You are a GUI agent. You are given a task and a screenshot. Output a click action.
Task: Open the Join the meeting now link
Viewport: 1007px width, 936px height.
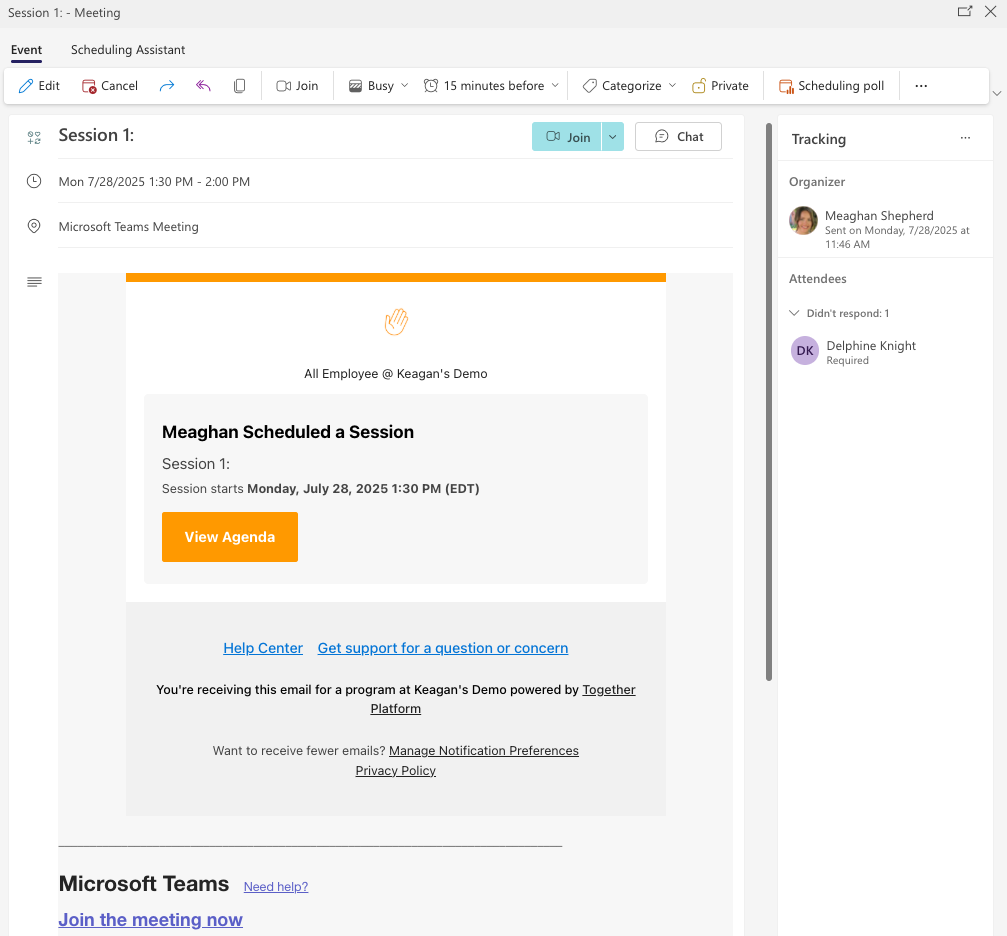pyautogui.click(x=151, y=920)
